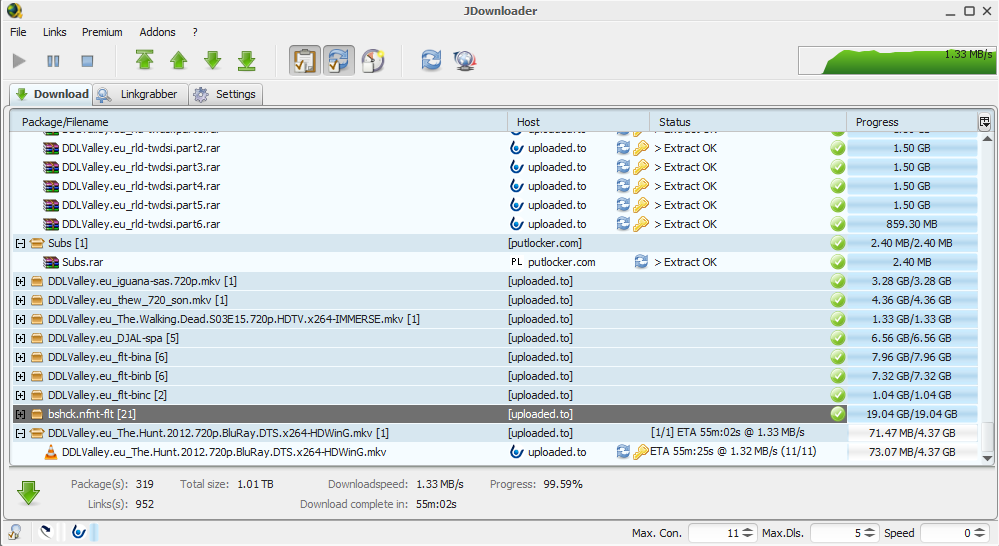The height and width of the screenshot is (546, 999).
Task: Sort by Package/Filename column header
Action: coord(259,122)
